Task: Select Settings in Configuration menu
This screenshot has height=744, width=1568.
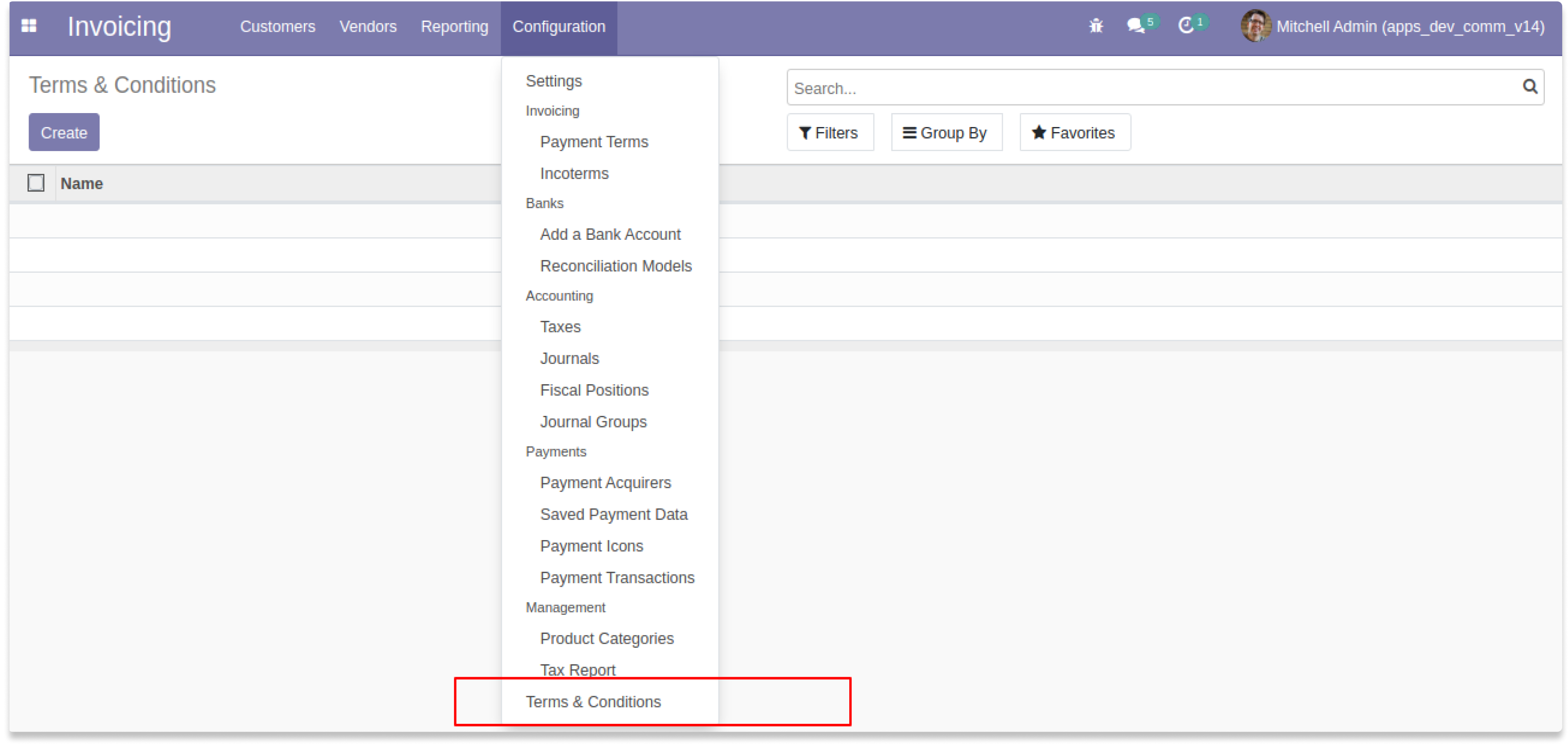Action: point(553,81)
